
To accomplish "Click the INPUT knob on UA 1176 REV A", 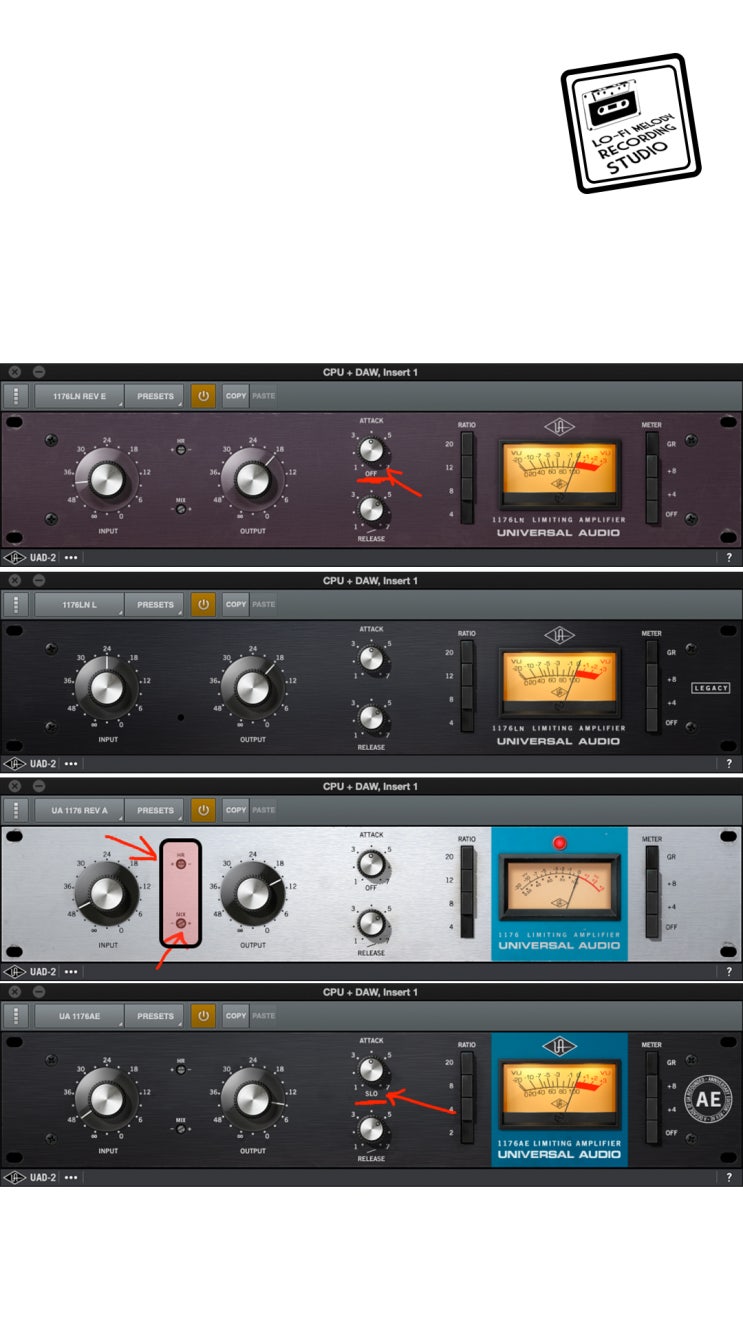I will click(105, 894).
